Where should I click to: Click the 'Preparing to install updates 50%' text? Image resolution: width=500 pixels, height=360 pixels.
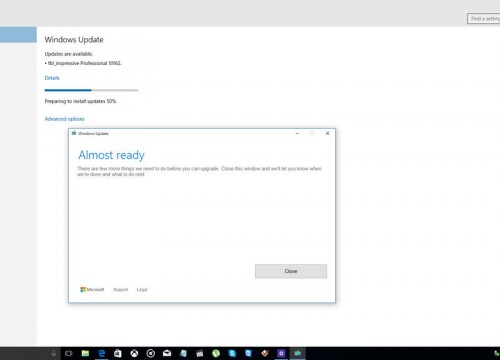80,101
